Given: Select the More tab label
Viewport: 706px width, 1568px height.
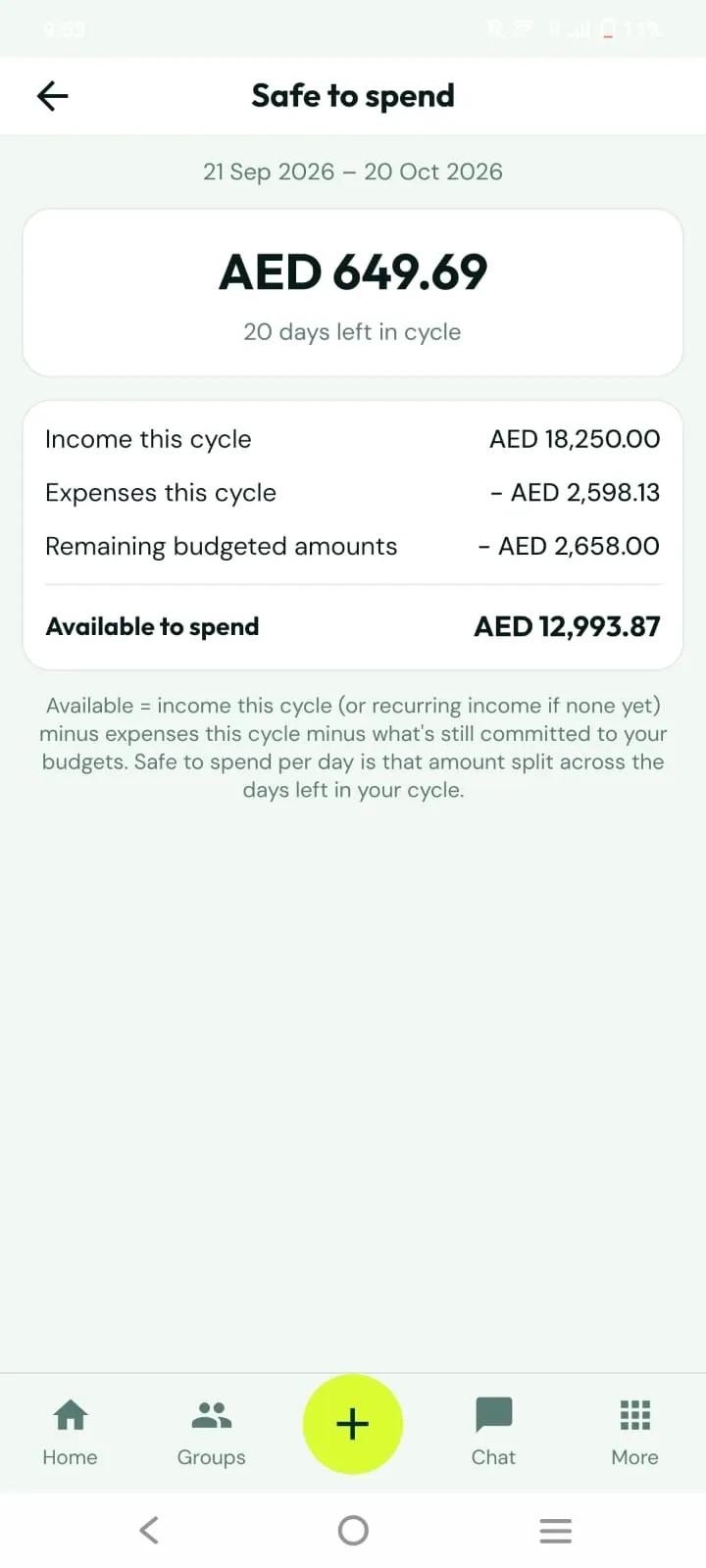Looking at the screenshot, I should pos(634,1457).
